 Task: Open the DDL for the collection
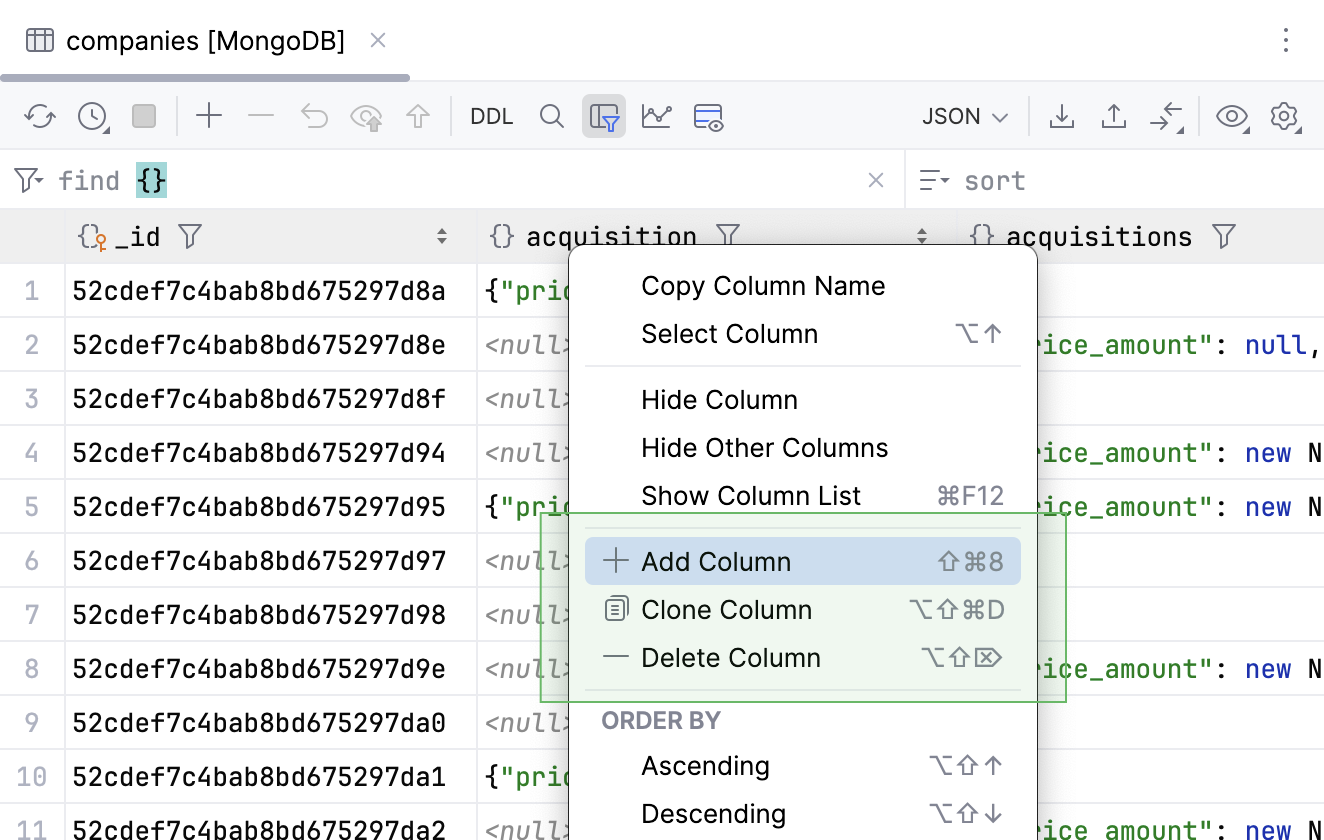tap(491, 116)
